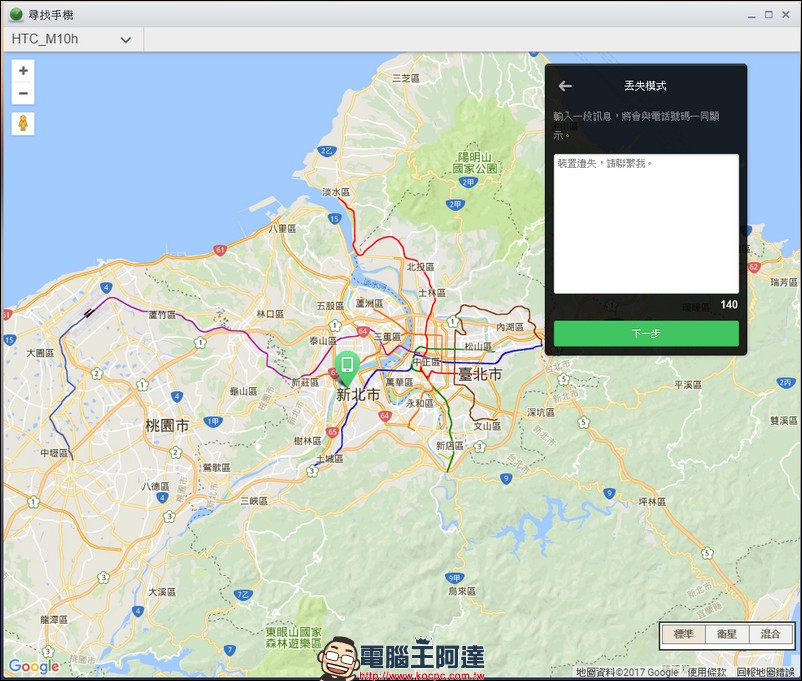This screenshot has width=802, height=681.
Task: Click the 140 character counter
Action: coord(729,305)
